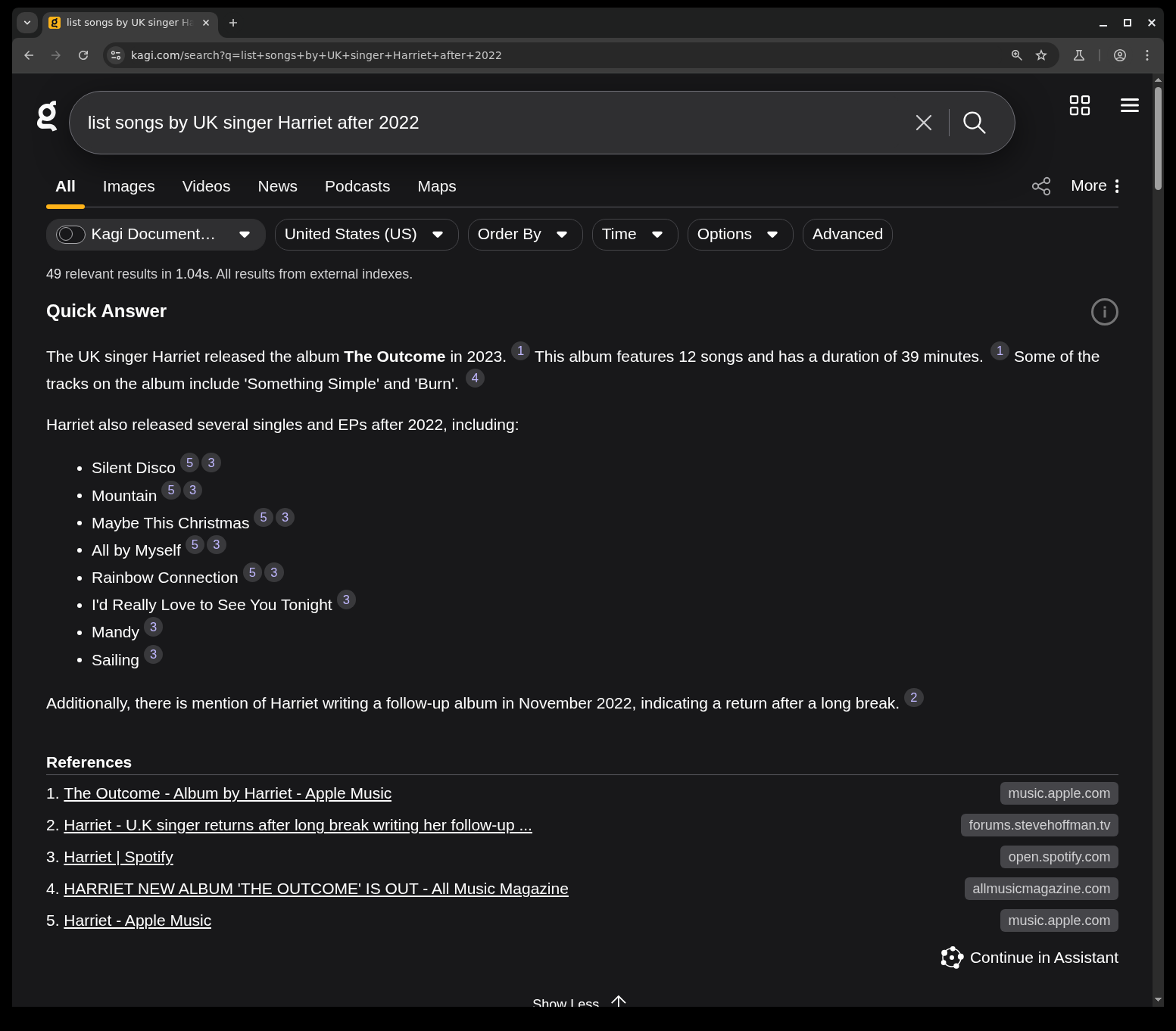Open the browser profile icon
Screen dimensions: 1176x1031
[1120, 55]
